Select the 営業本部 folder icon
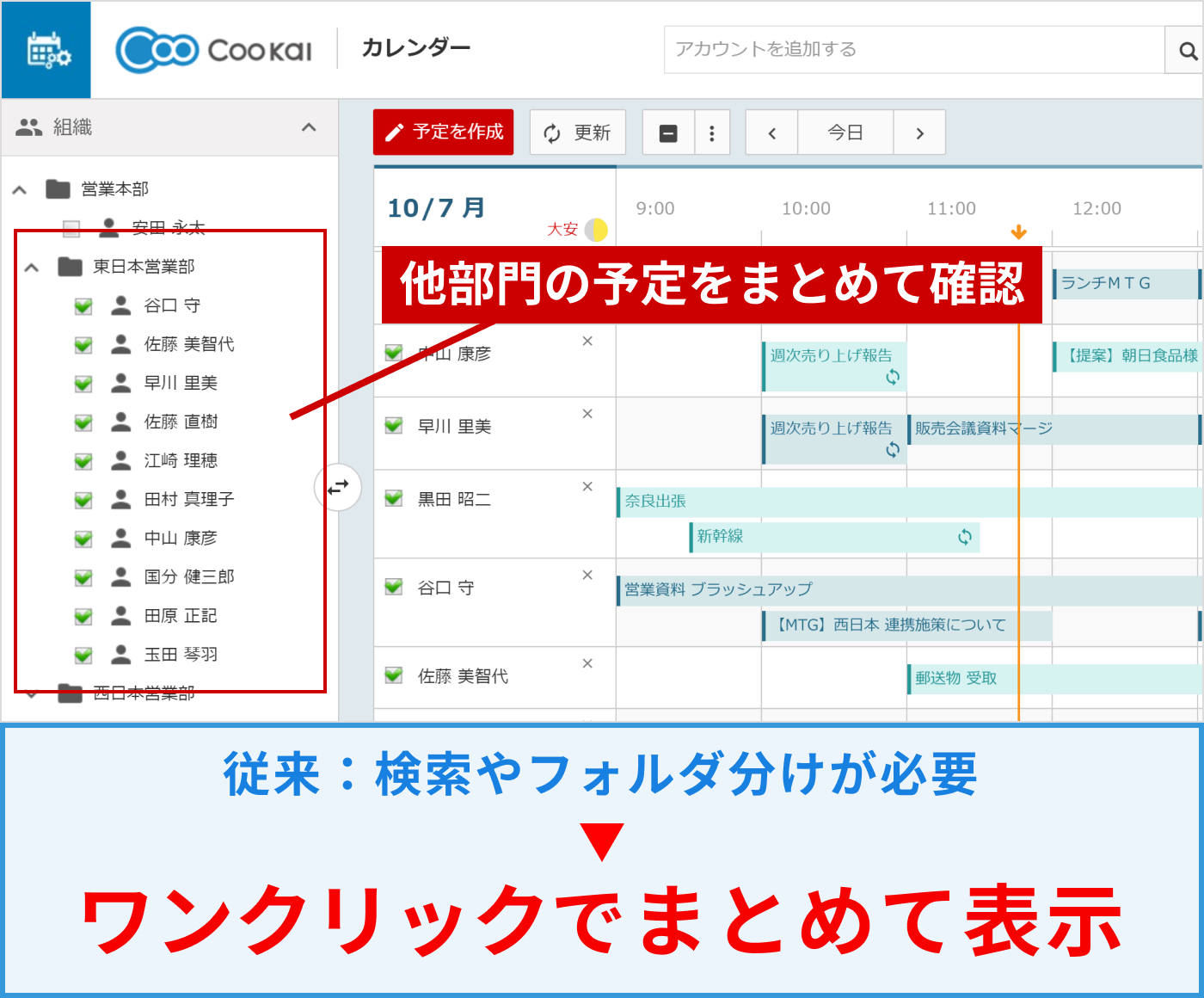 (58, 188)
